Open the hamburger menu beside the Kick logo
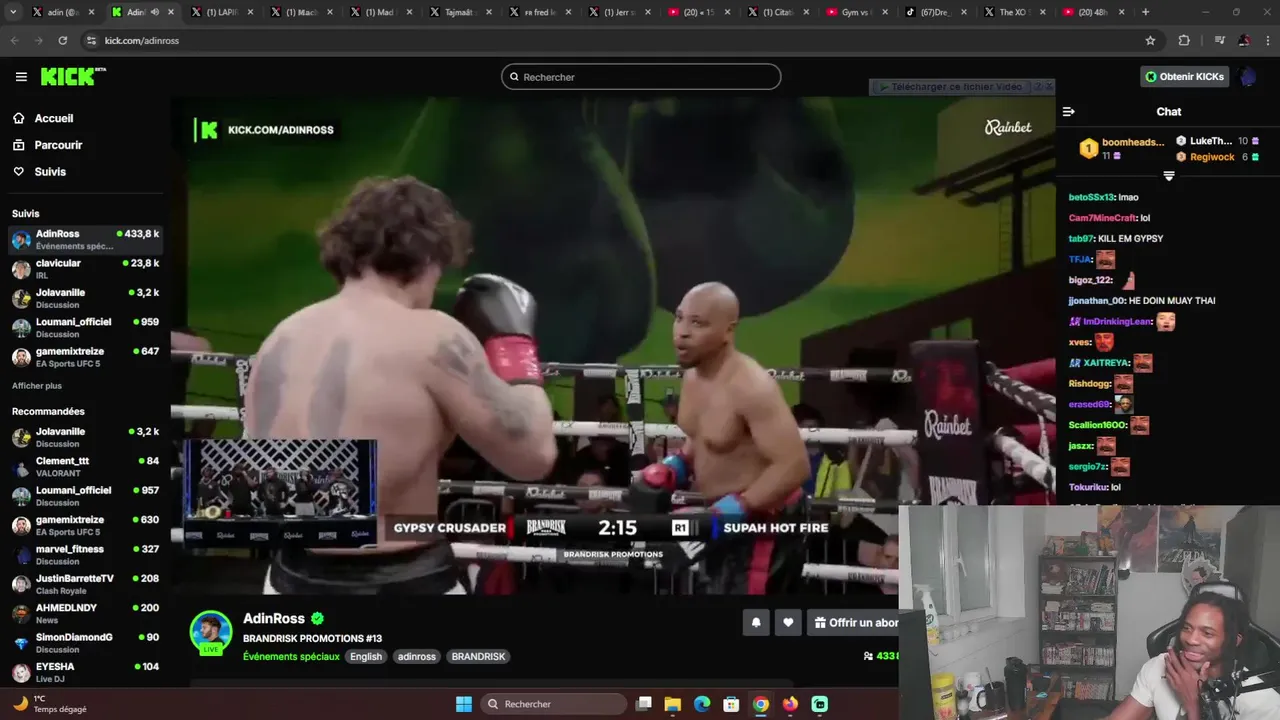The height and width of the screenshot is (720, 1280). coord(21,77)
